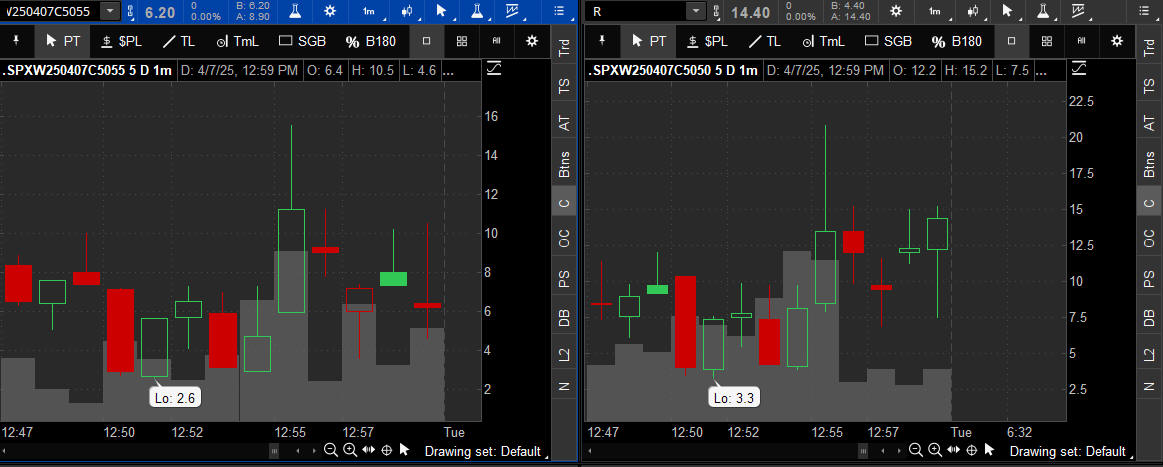
Task: Select TmL tool in right chart
Action: pos(823,42)
